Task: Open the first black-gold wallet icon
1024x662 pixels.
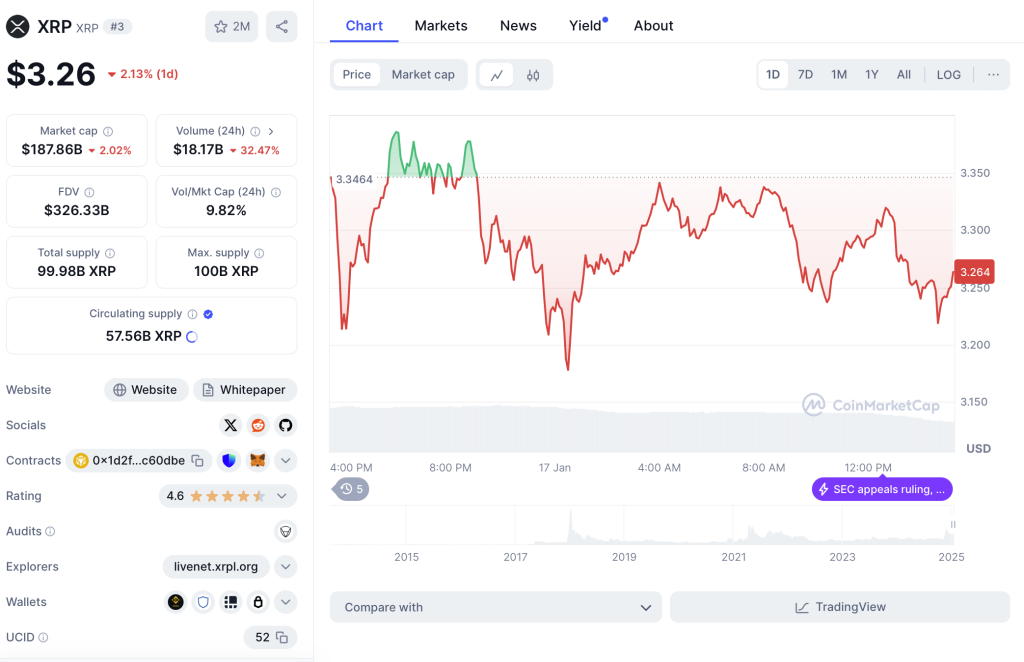Action: click(x=176, y=602)
